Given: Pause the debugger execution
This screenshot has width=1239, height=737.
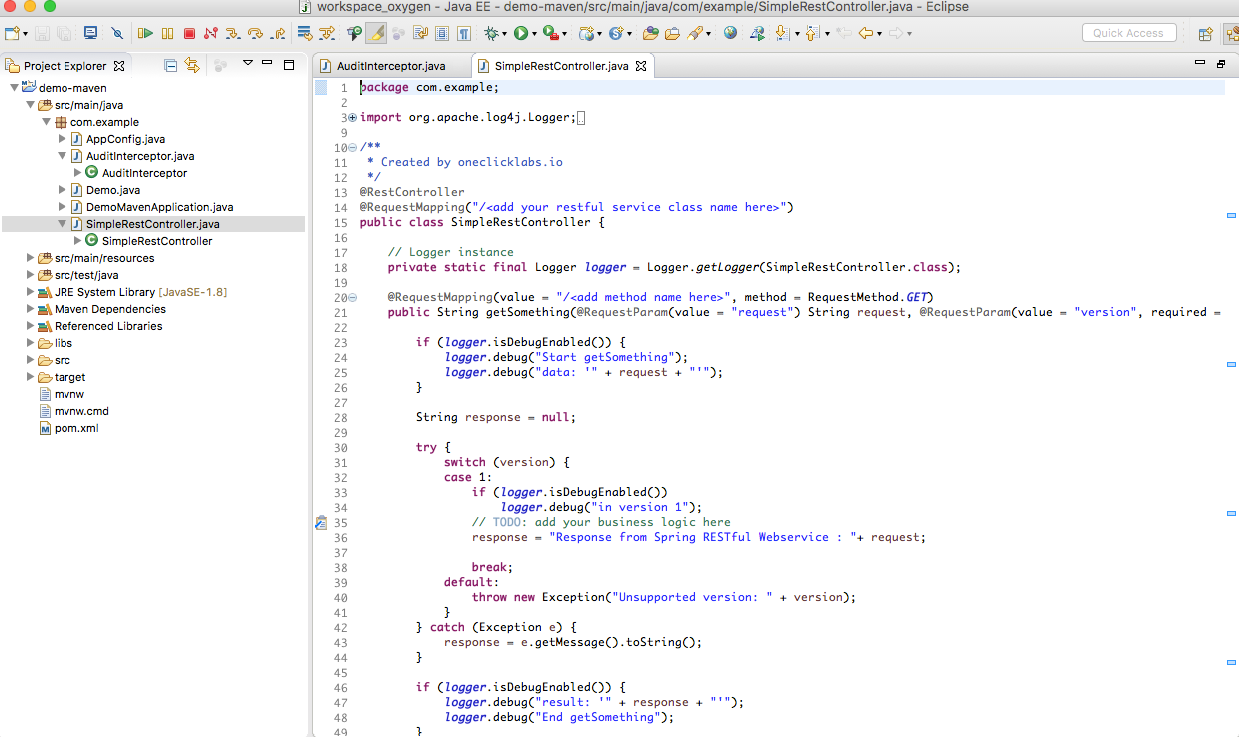Looking at the screenshot, I should point(166,32).
